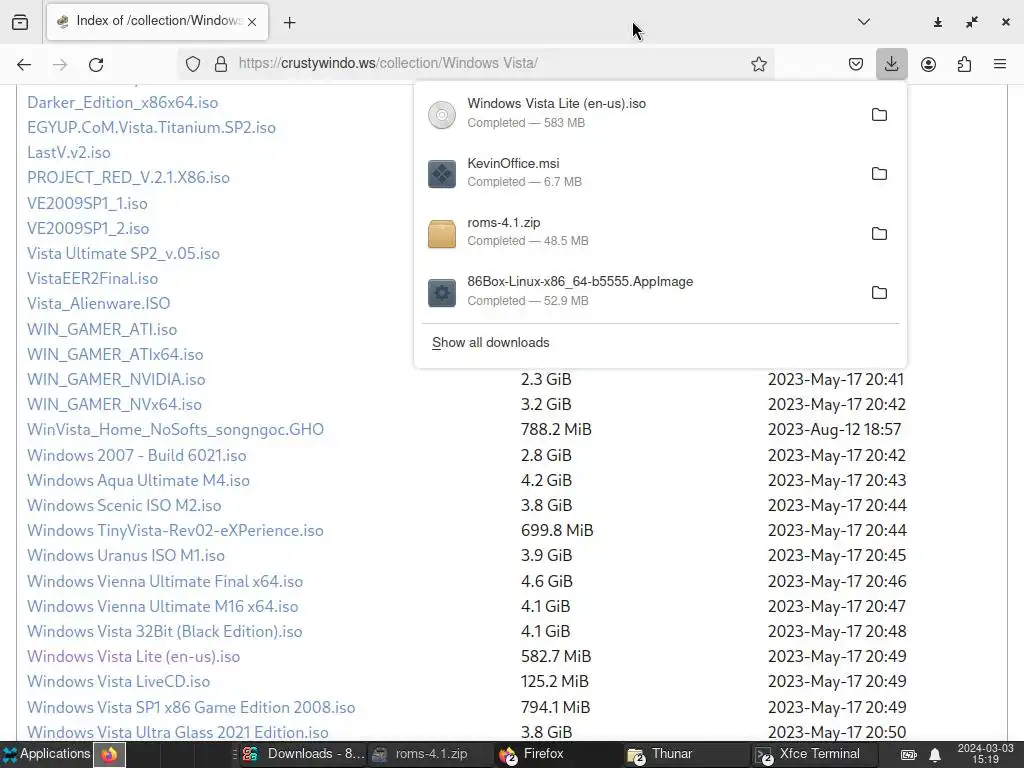
Task: Open Windows Vista LiveCD.iso link
Action: point(118,682)
